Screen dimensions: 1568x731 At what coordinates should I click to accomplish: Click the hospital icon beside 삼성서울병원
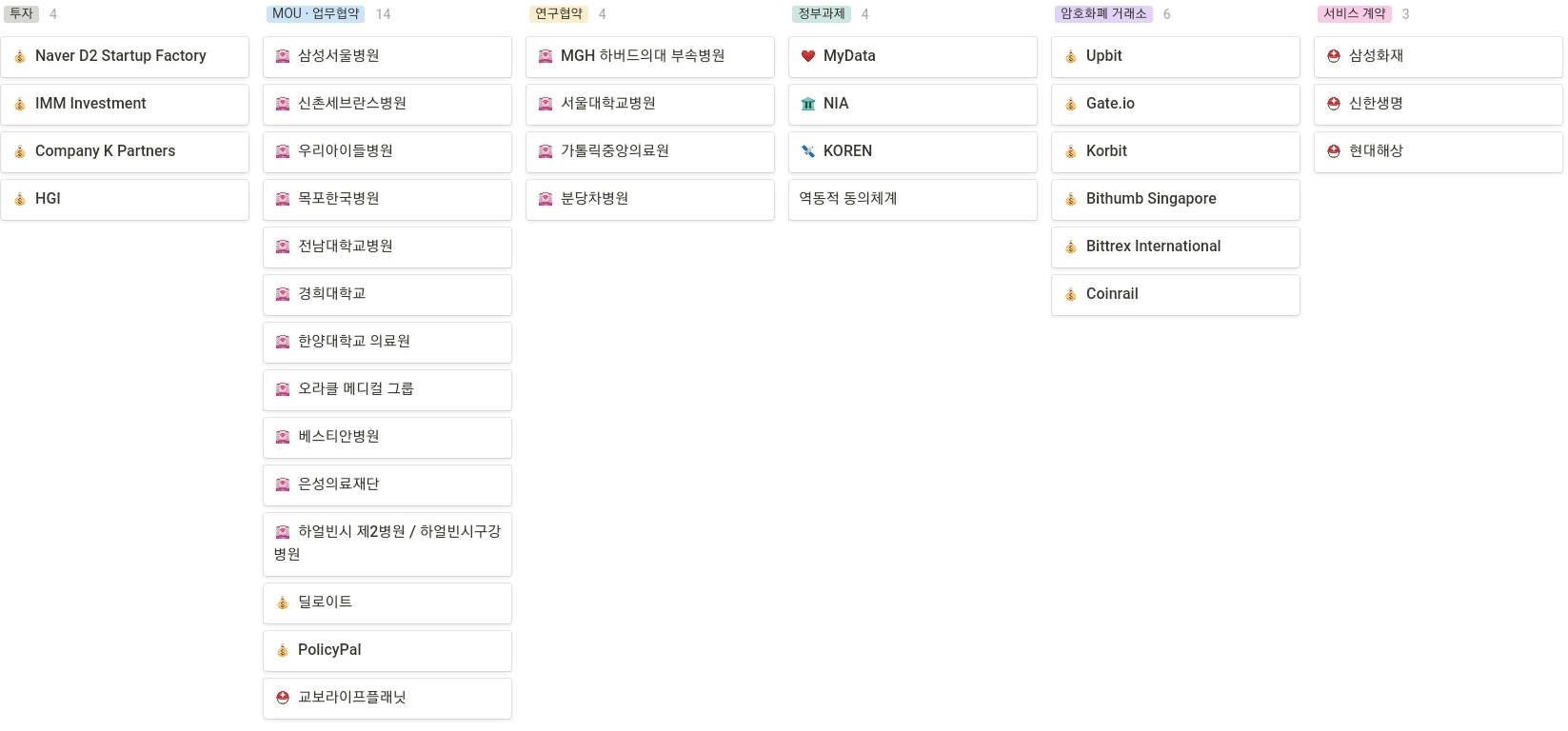[x=283, y=56]
